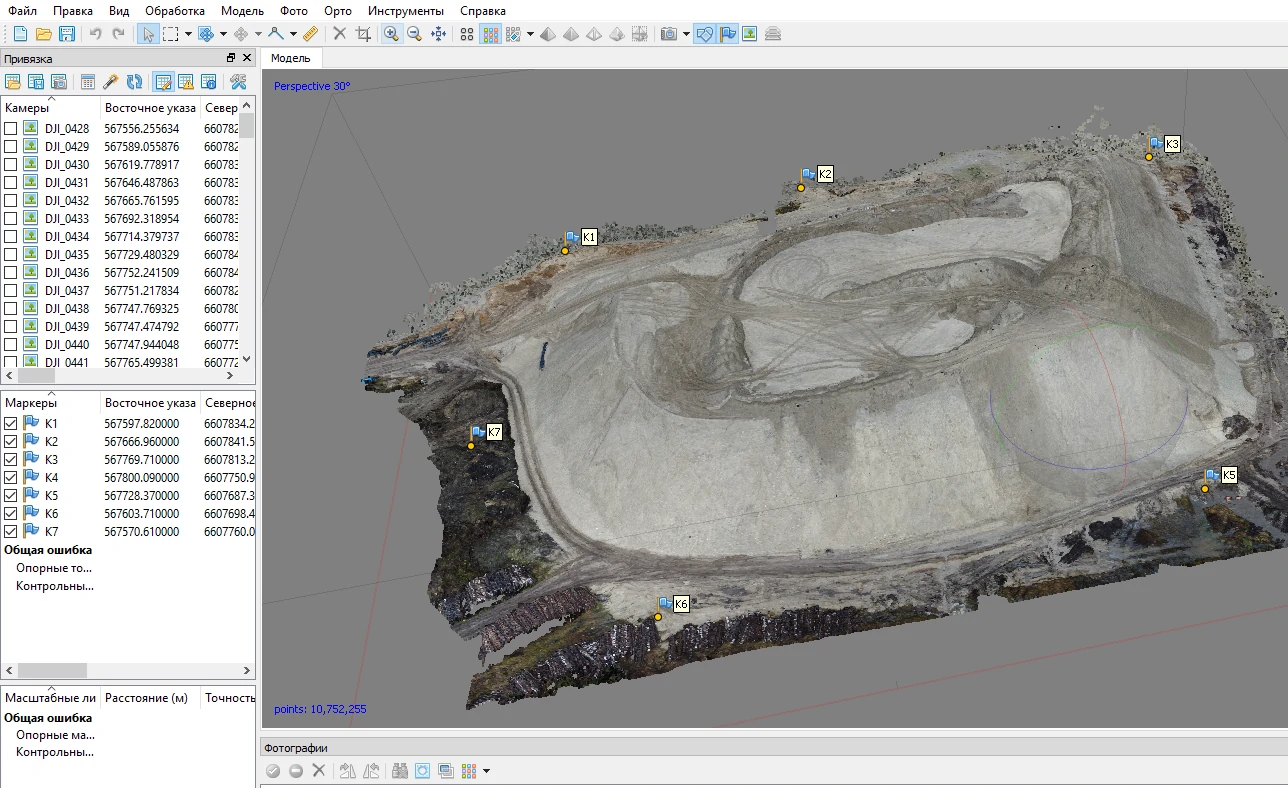Open reference settings wrench-hammer icon

(238, 82)
